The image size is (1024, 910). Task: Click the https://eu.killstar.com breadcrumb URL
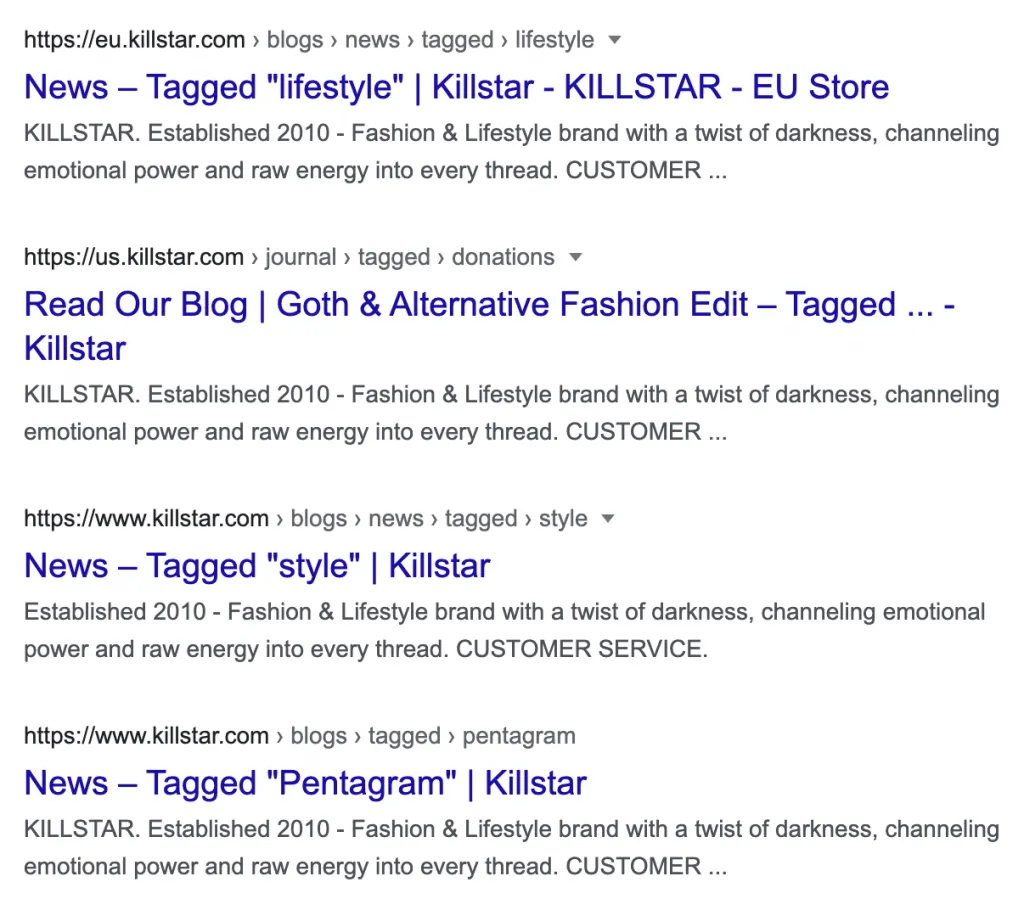coord(134,40)
